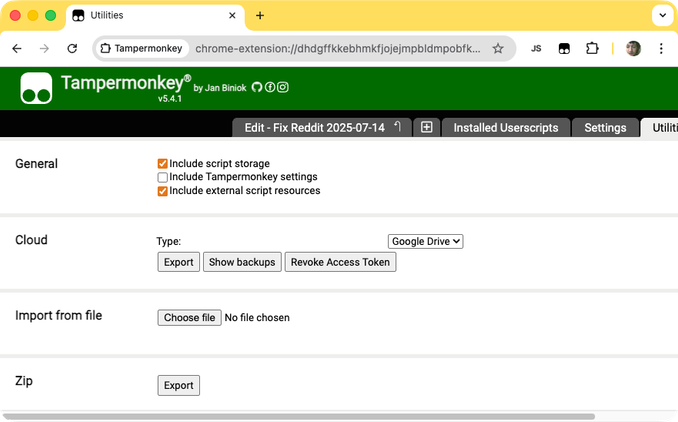
Task: Open the user profile avatar
Action: tap(633, 48)
